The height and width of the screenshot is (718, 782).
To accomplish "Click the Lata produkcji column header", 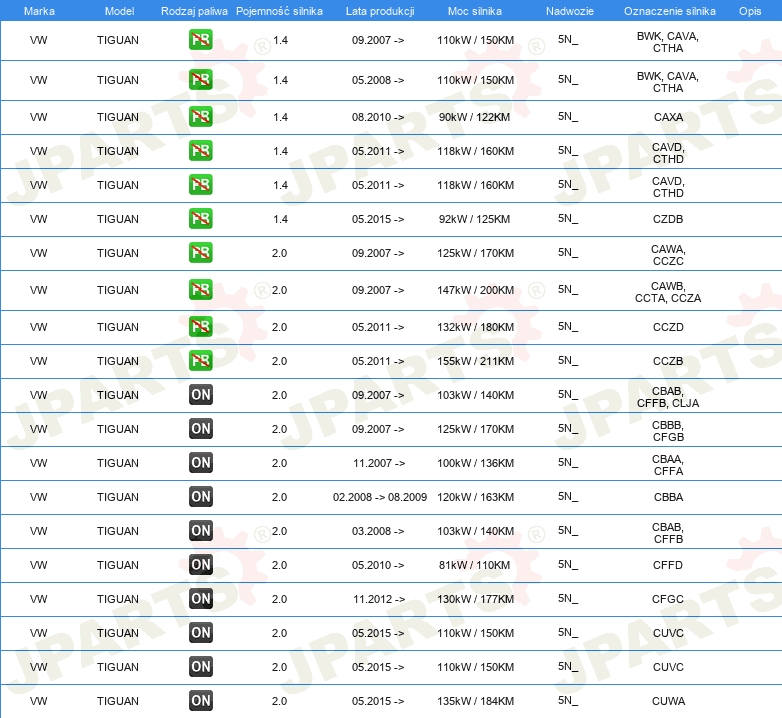I will pyautogui.click(x=380, y=11).
